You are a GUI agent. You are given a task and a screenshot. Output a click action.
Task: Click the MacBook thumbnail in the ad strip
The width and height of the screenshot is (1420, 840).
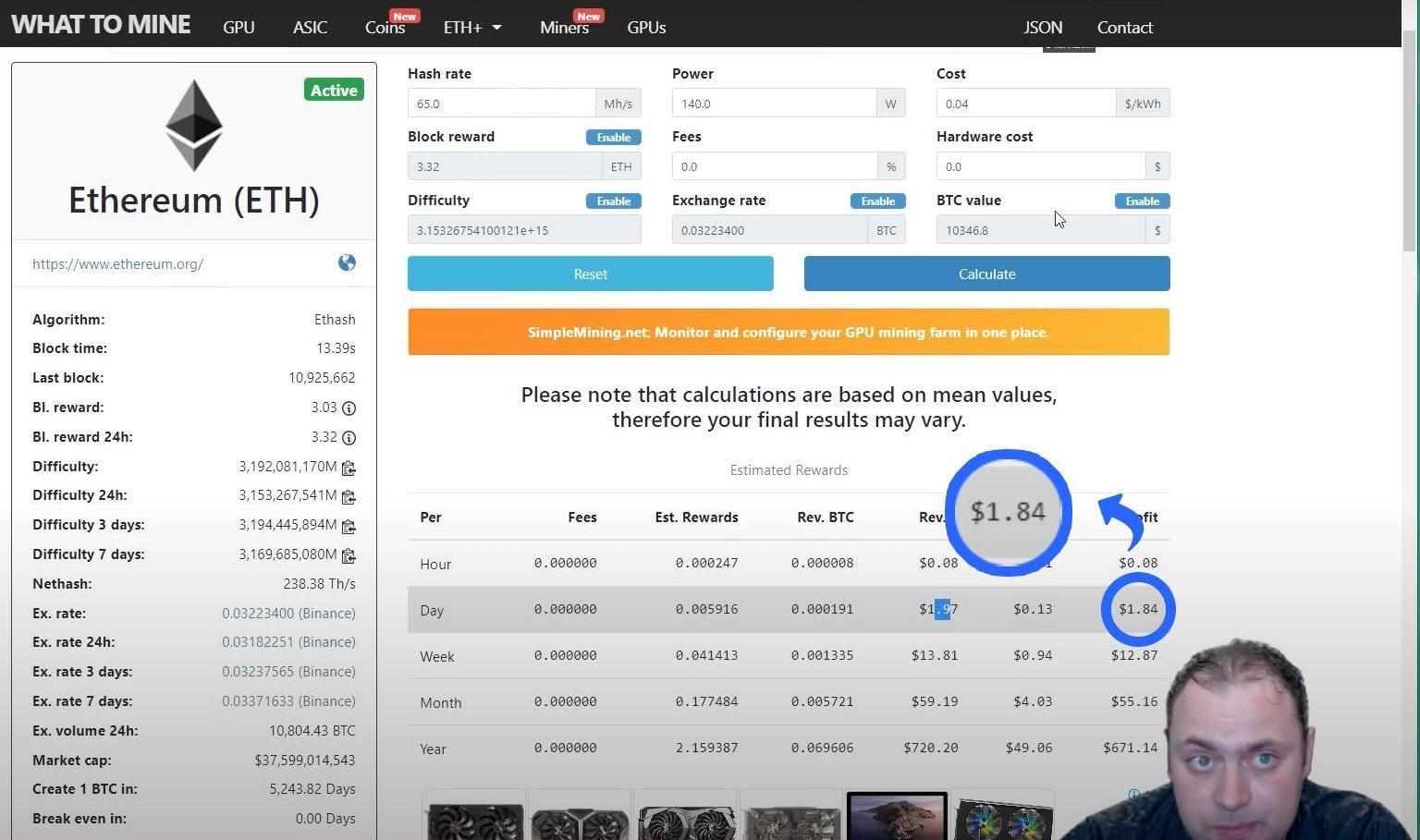point(897,816)
